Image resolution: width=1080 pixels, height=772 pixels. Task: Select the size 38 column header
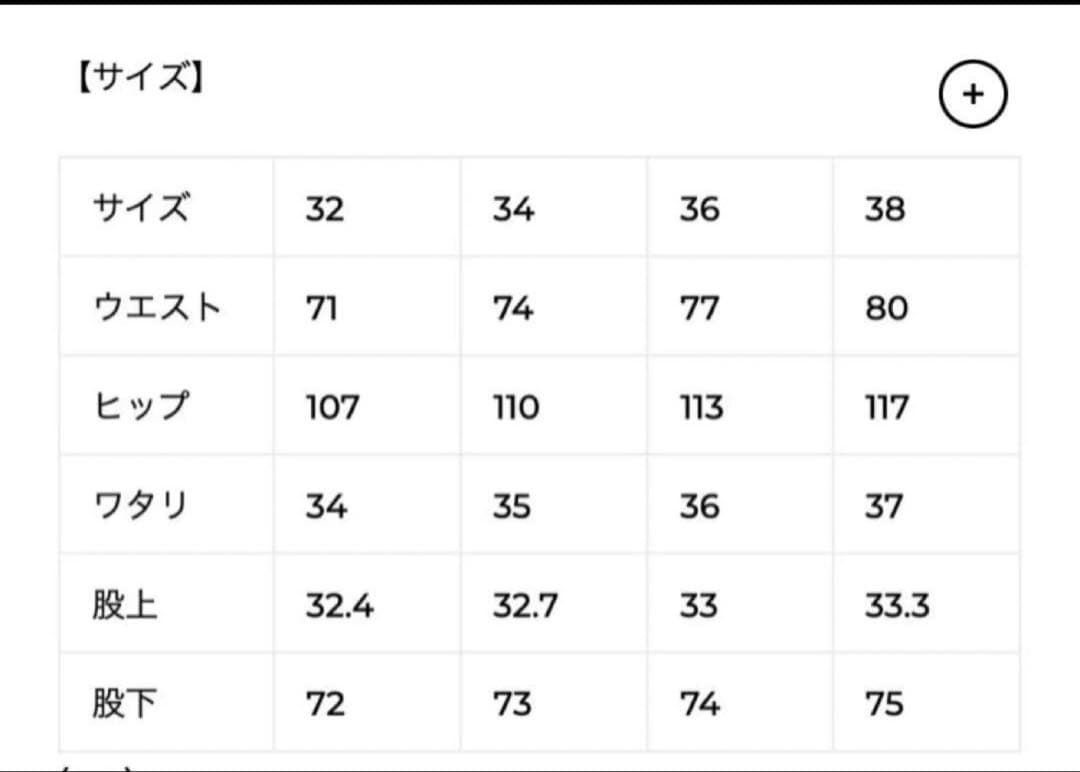click(885, 209)
